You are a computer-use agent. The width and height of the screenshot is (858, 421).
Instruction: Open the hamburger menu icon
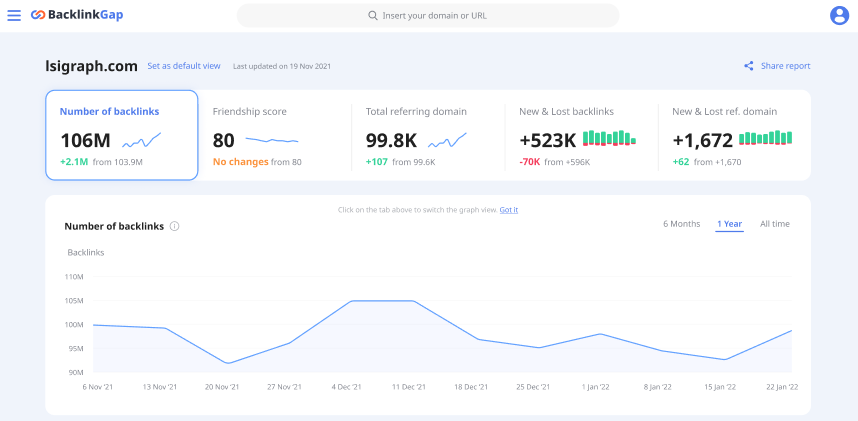(14, 15)
